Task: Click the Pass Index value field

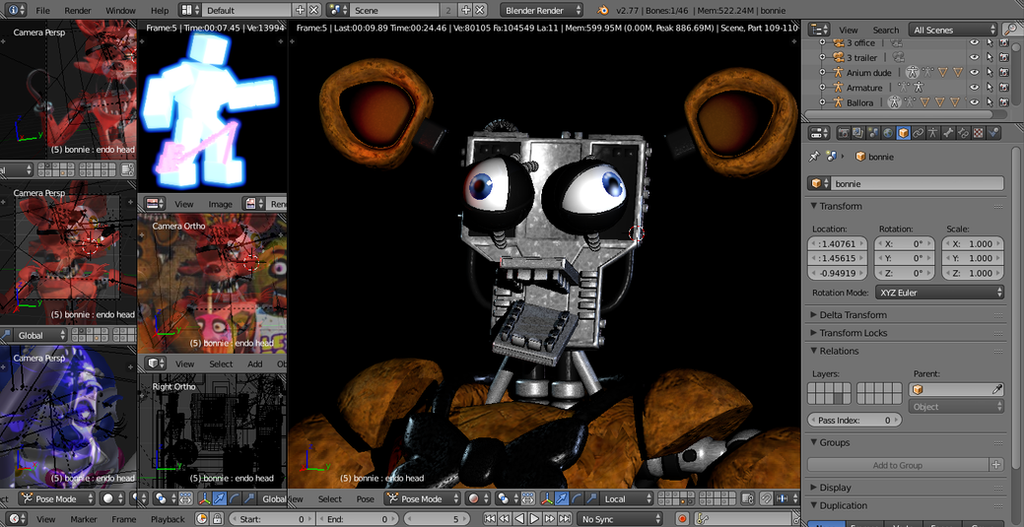Action: (x=855, y=420)
